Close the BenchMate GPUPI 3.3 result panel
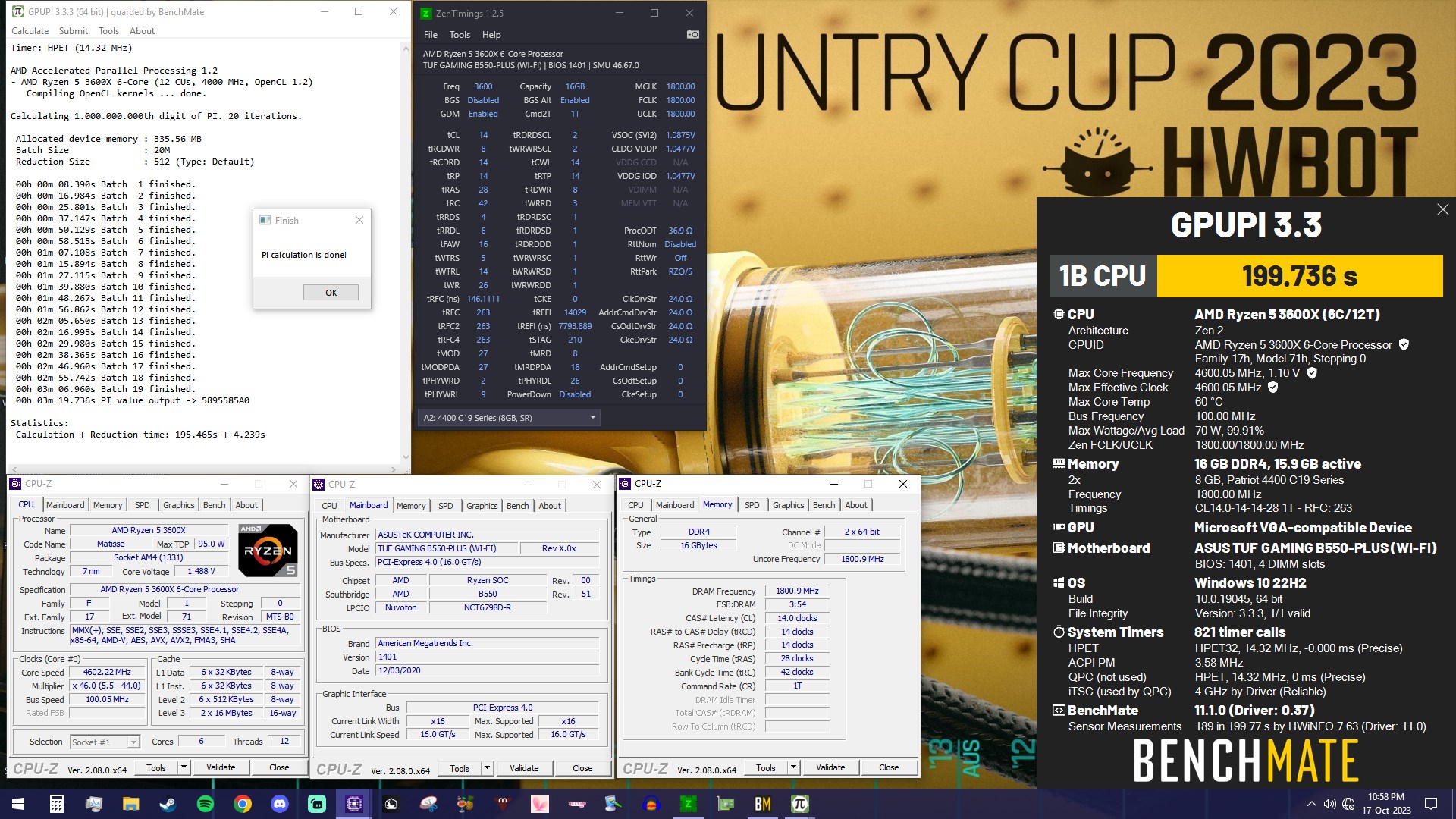The height and width of the screenshot is (819, 1456). pyautogui.click(x=1442, y=210)
